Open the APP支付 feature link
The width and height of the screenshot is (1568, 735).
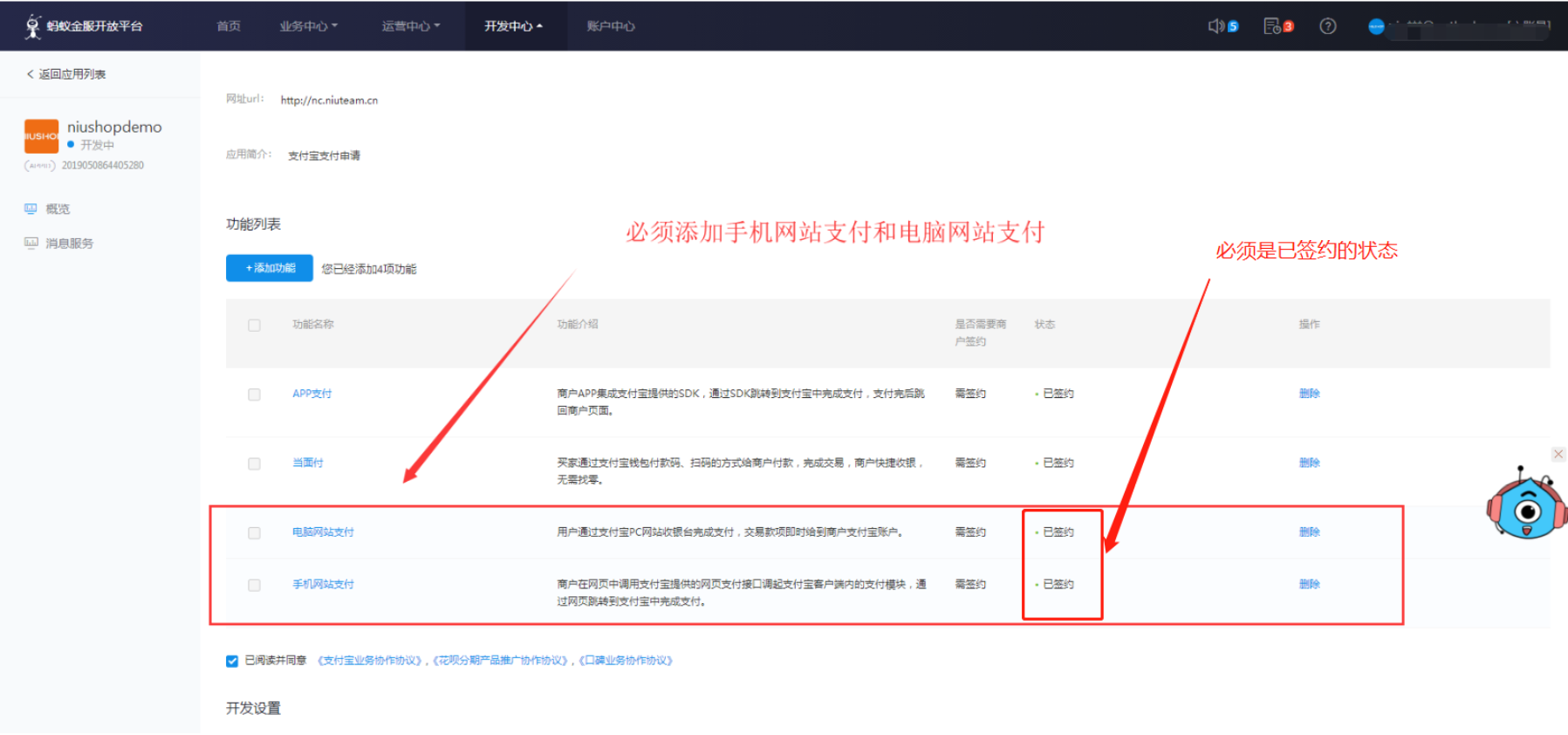312,394
